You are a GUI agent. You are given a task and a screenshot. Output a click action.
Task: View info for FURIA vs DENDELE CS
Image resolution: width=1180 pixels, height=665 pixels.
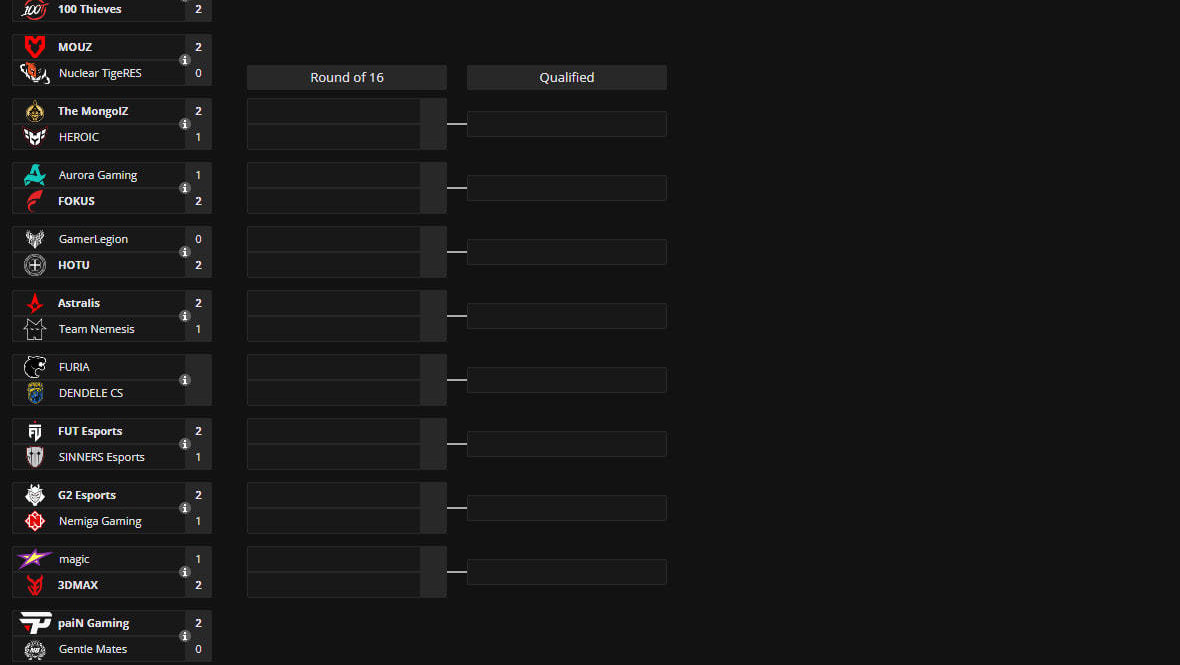(184, 380)
